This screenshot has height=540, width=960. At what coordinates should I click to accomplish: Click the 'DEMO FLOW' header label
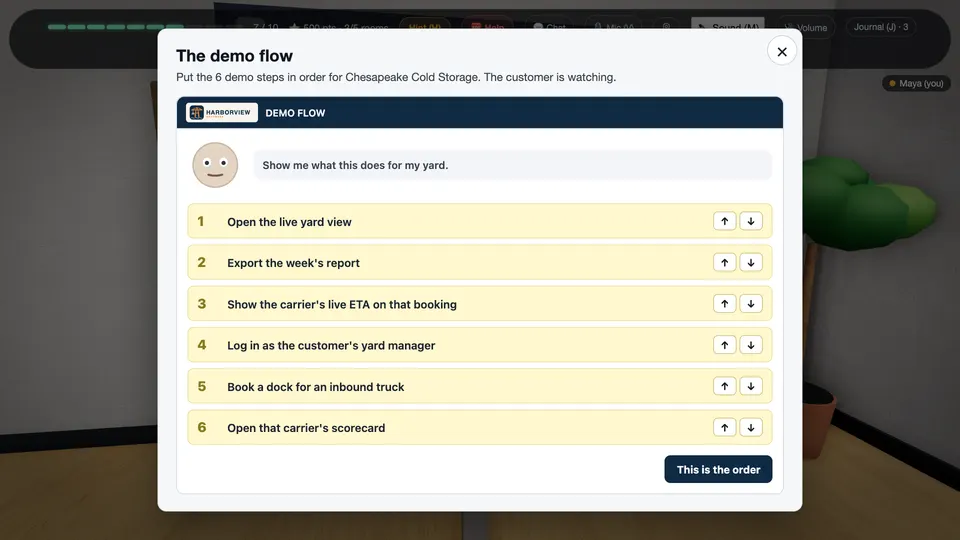pos(295,113)
